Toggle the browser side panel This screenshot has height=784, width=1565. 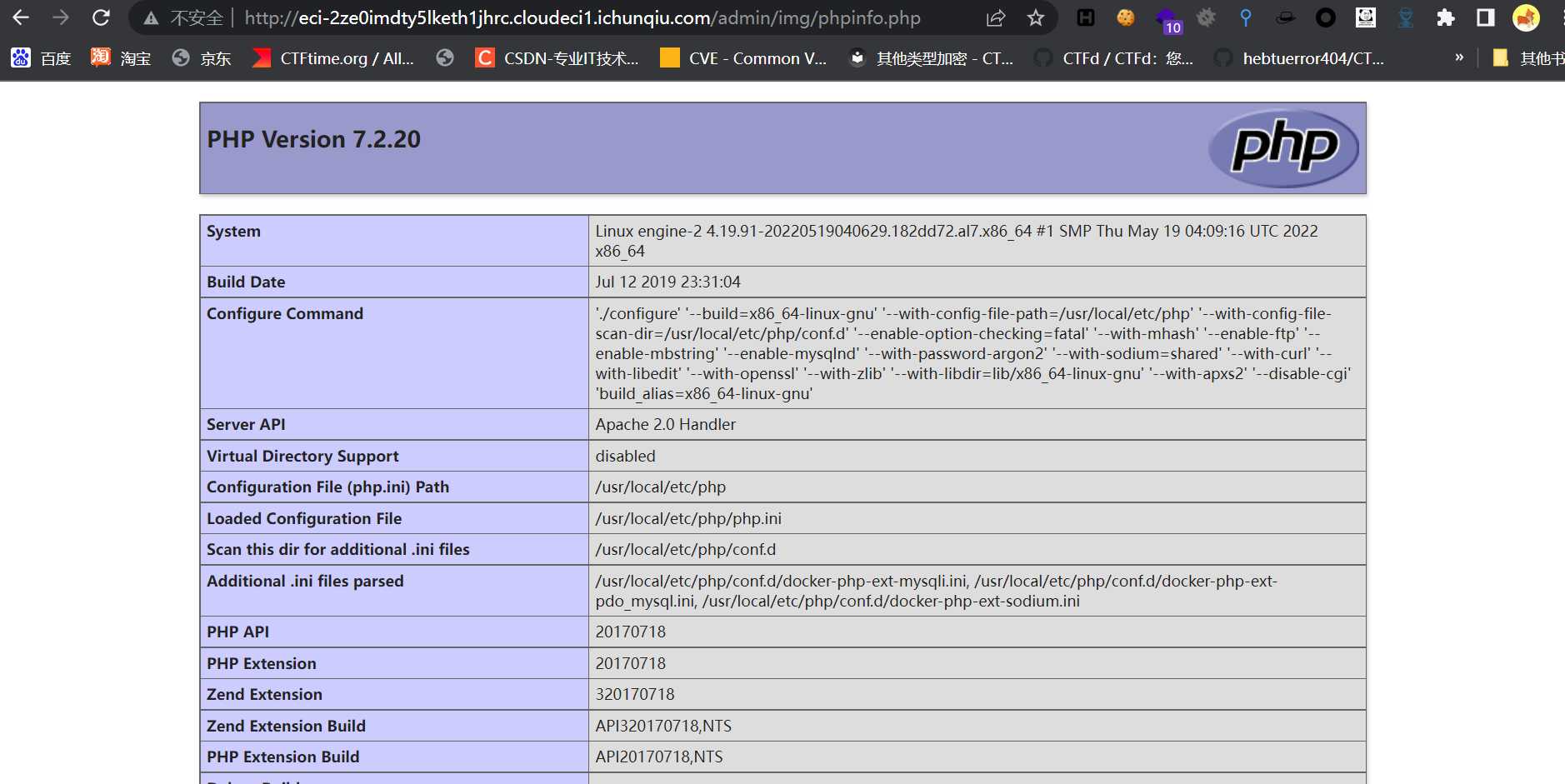pyautogui.click(x=1486, y=17)
